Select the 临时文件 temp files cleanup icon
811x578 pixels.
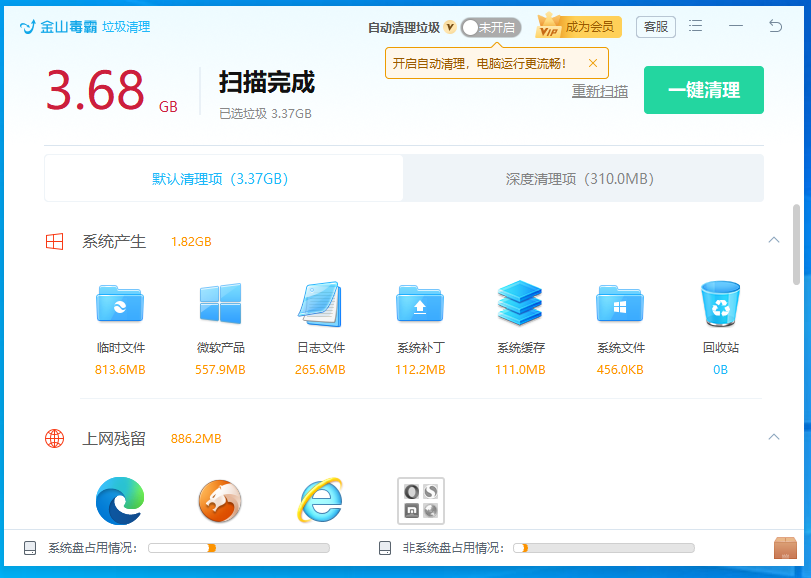119,307
